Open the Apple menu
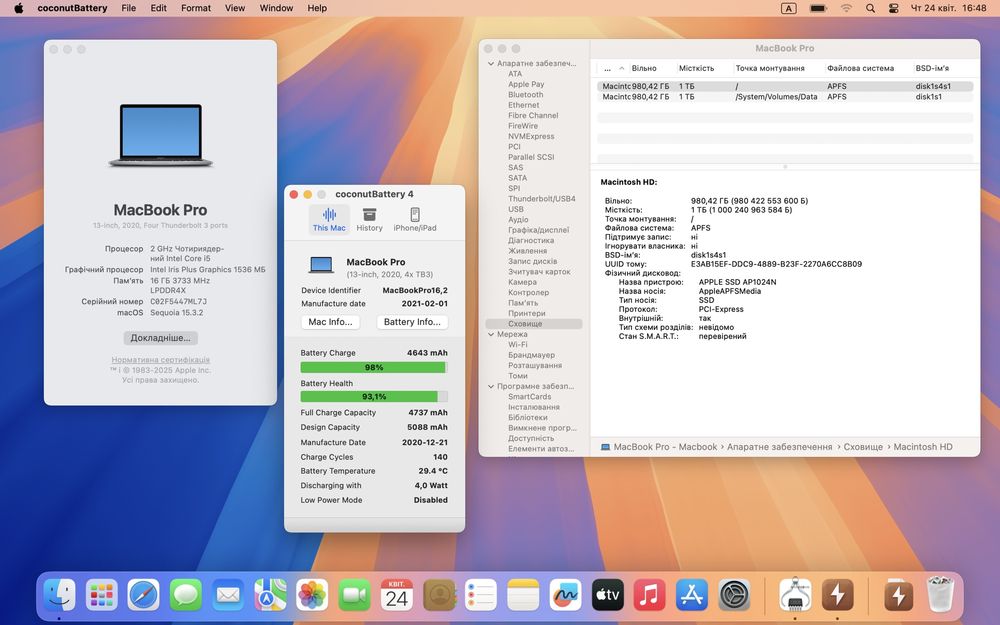 click(x=18, y=8)
